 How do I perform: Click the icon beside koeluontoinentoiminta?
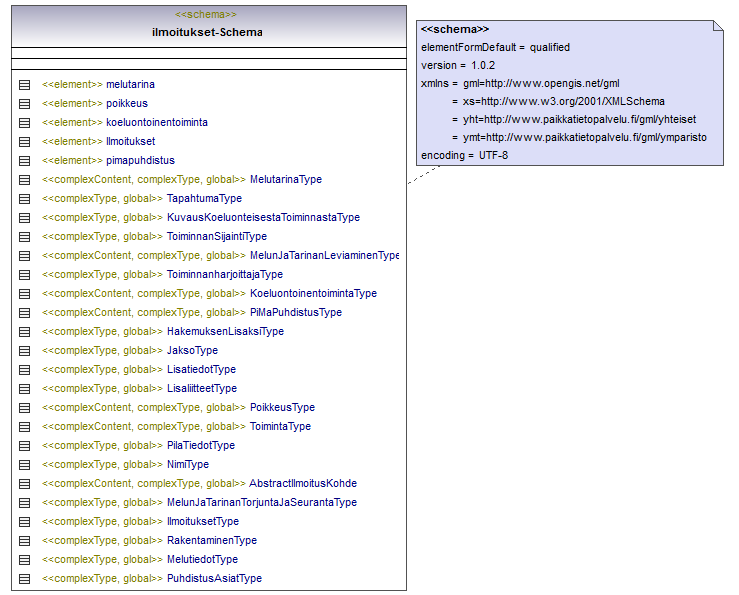[25, 123]
